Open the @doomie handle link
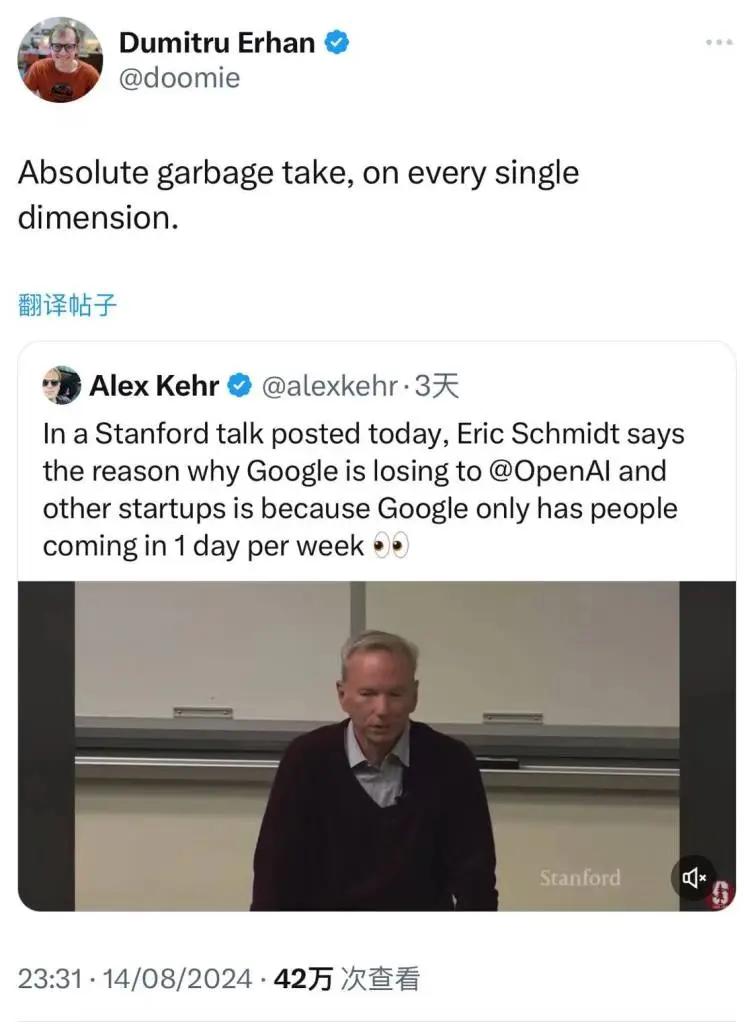The image size is (750, 1027). coord(179,78)
